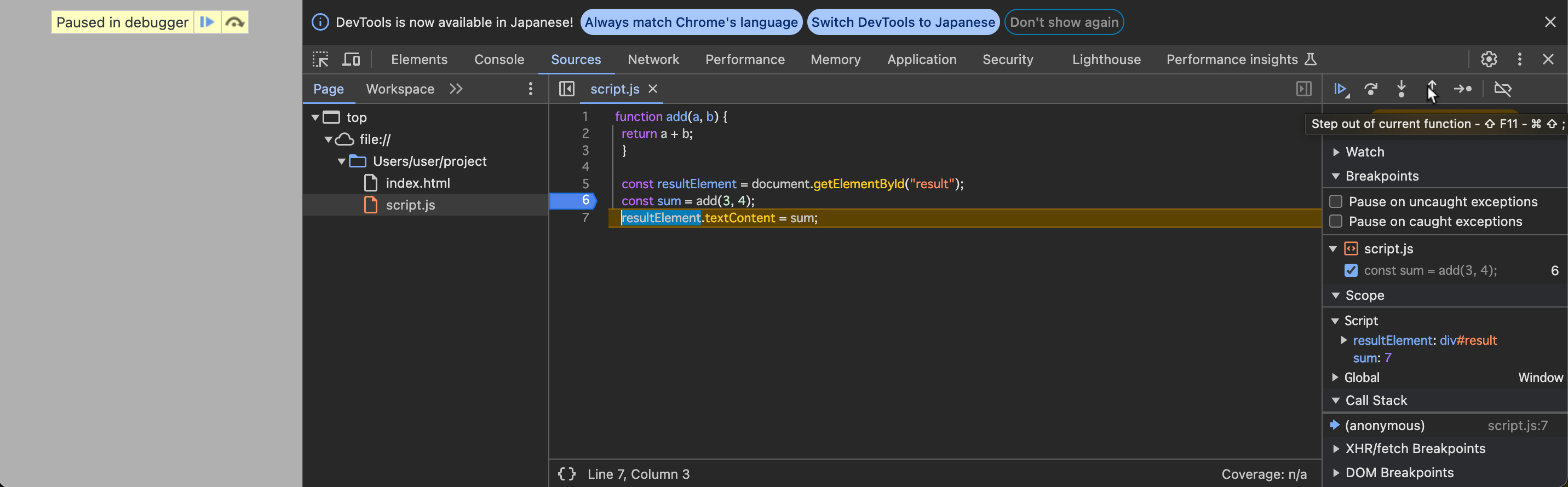Enable Pause on caught exceptions
The height and width of the screenshot is (487, 1568).
[1335, 222]
